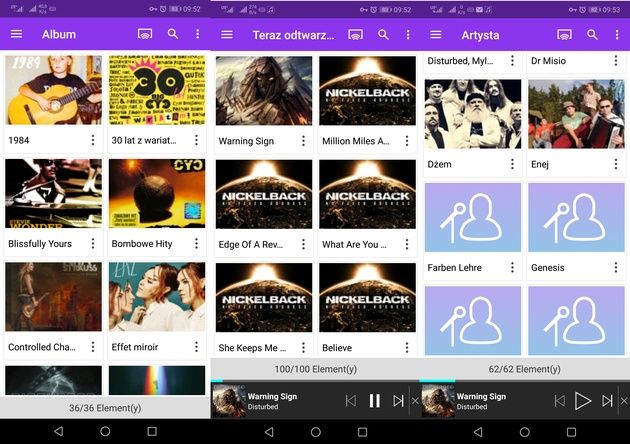Open the 30 lat z wariat... album cover

157,90
